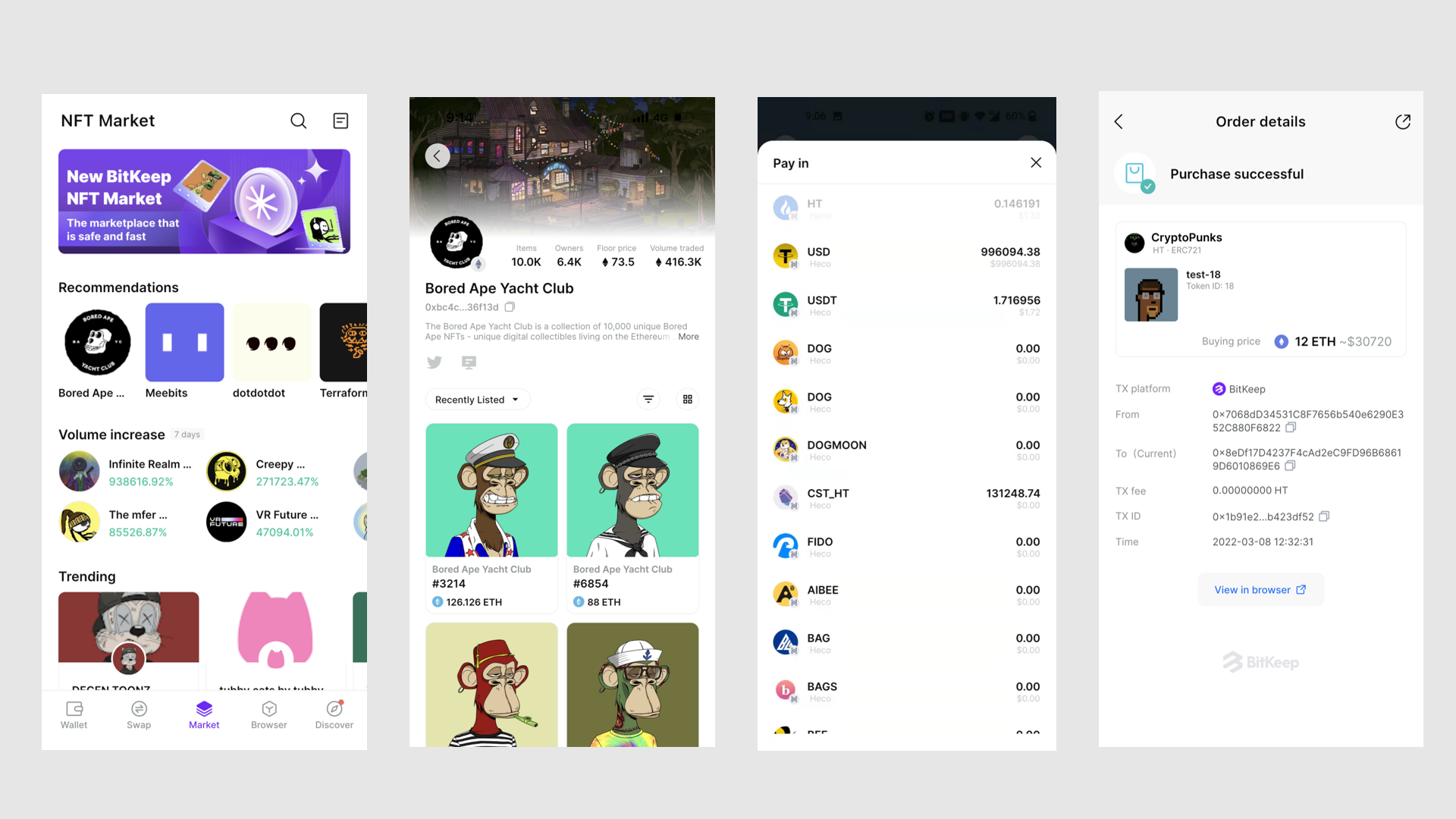Viewport: 1456px width, 819px height.
Task: Open search in NFT Market header
Action: pyautogui.click(x=299, y=121)
